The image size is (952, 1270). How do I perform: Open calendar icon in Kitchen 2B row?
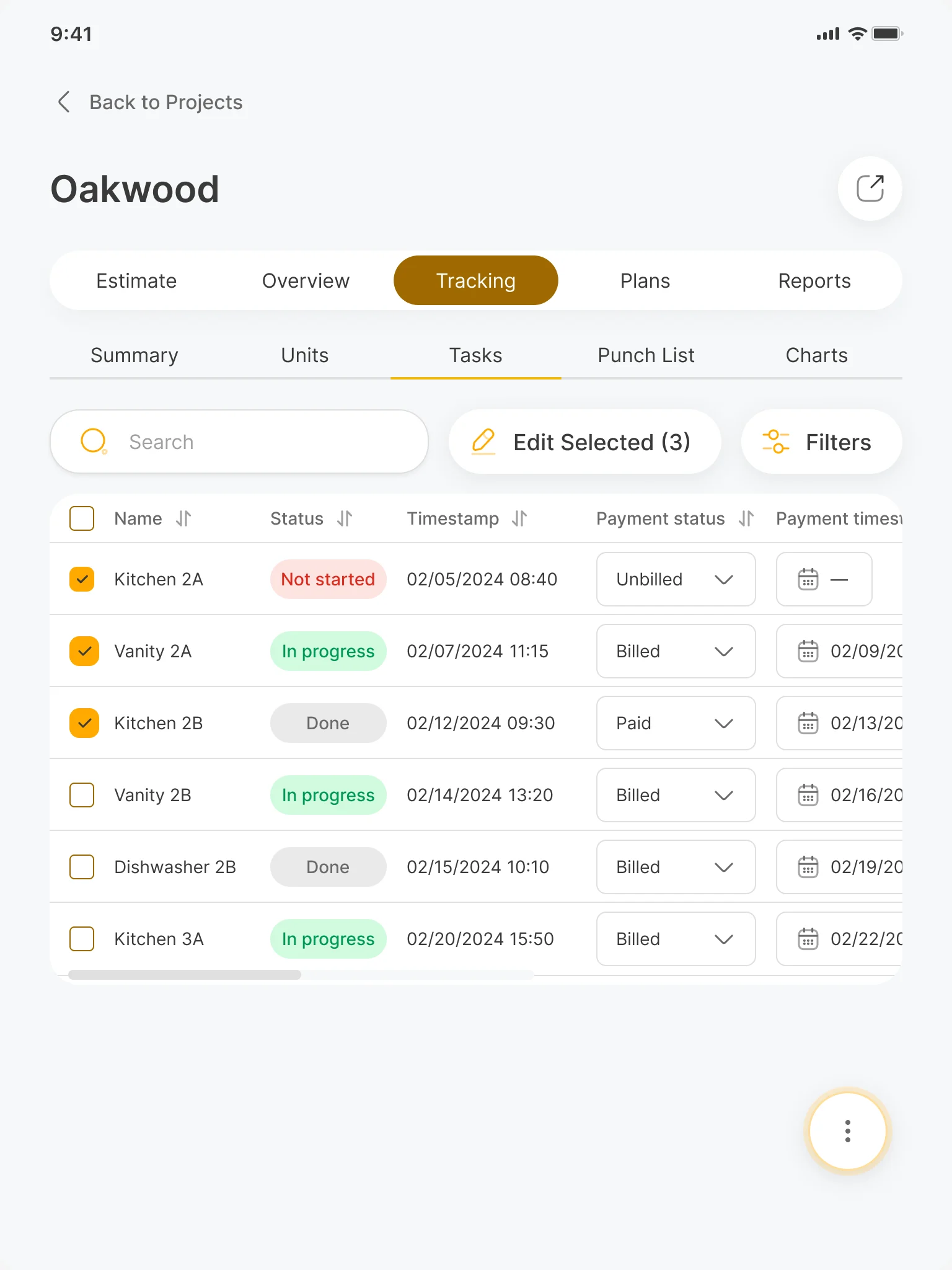point(808,723)
